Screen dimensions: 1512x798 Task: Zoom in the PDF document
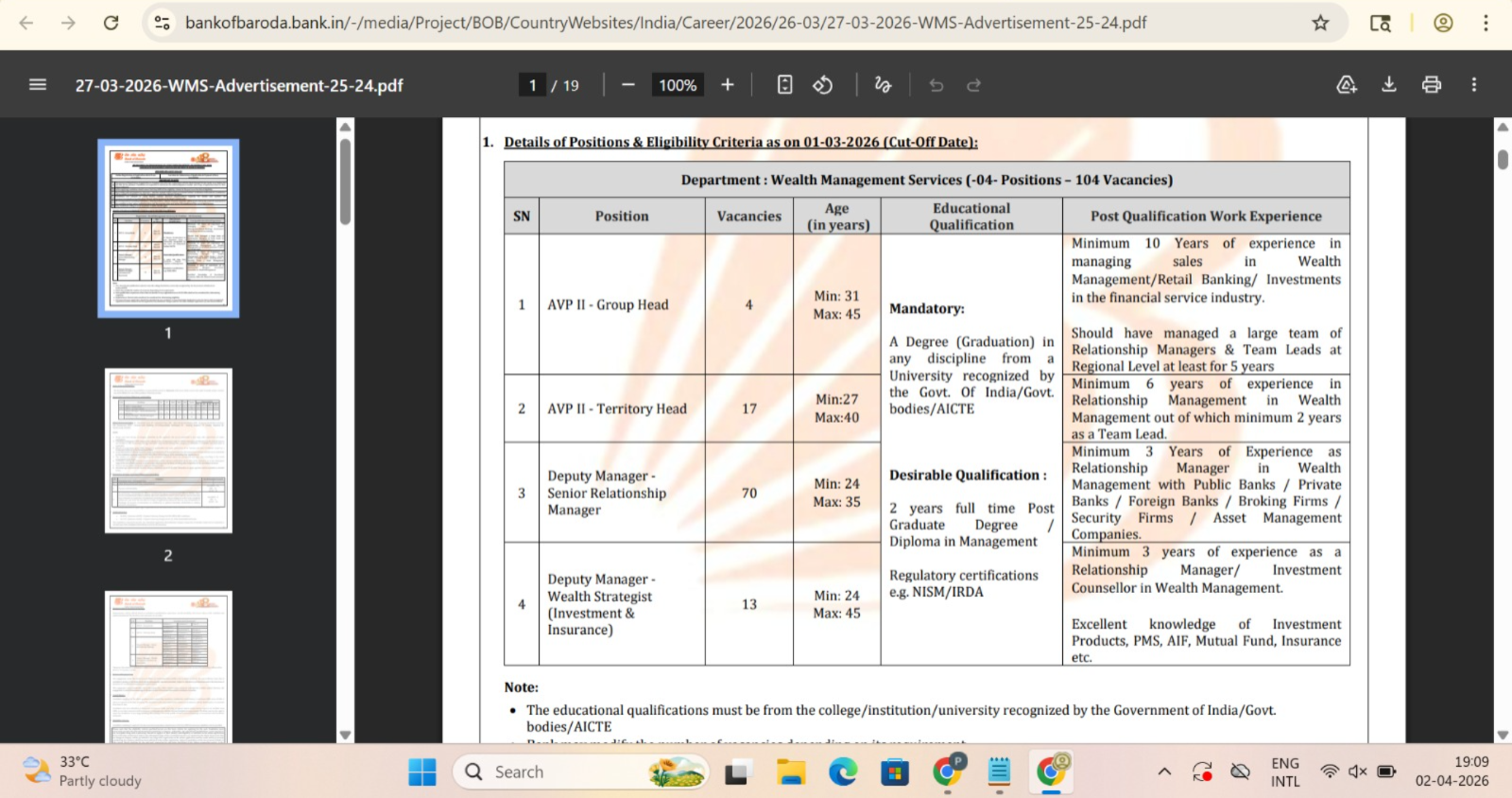pos(728,85)
